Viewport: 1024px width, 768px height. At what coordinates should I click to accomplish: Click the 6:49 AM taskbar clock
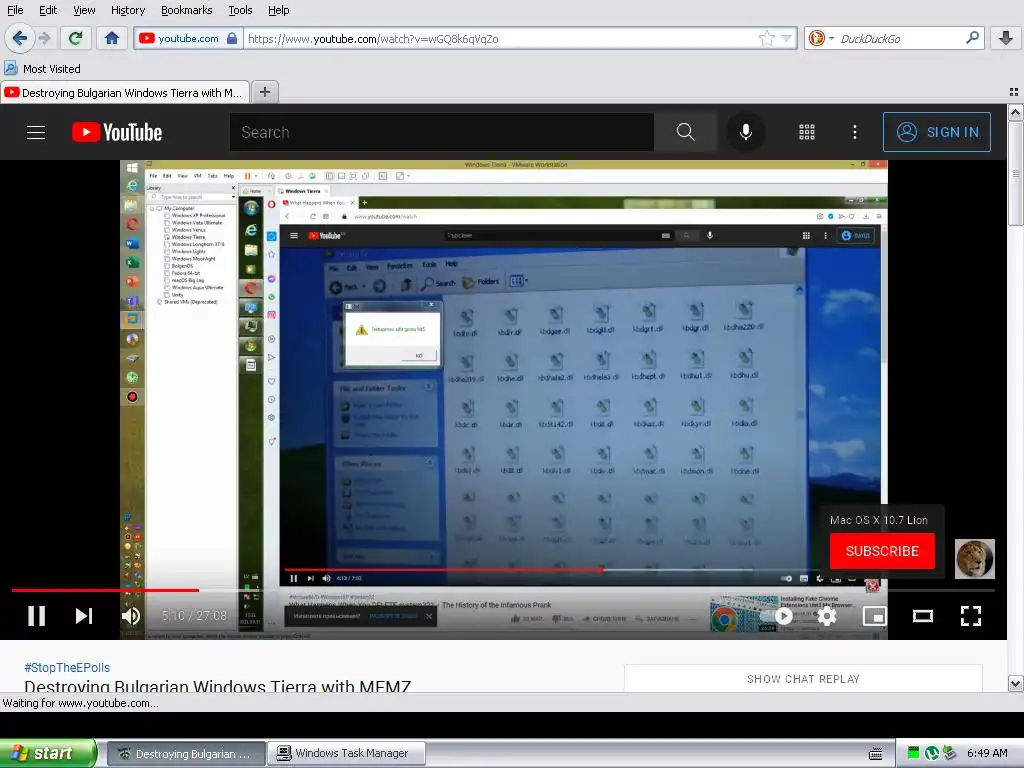point(987,753)
